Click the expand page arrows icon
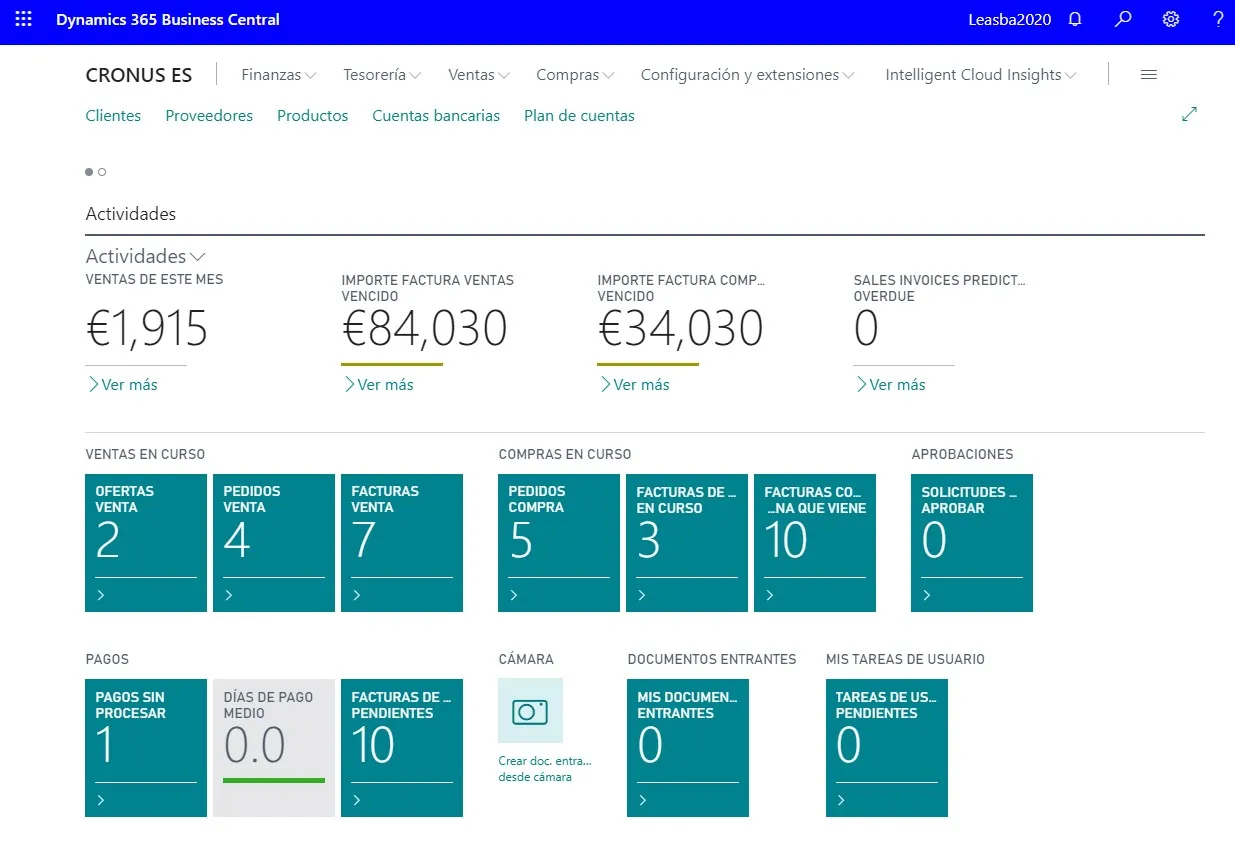This screenshot has width=1235, height=846. [1189, 114]
